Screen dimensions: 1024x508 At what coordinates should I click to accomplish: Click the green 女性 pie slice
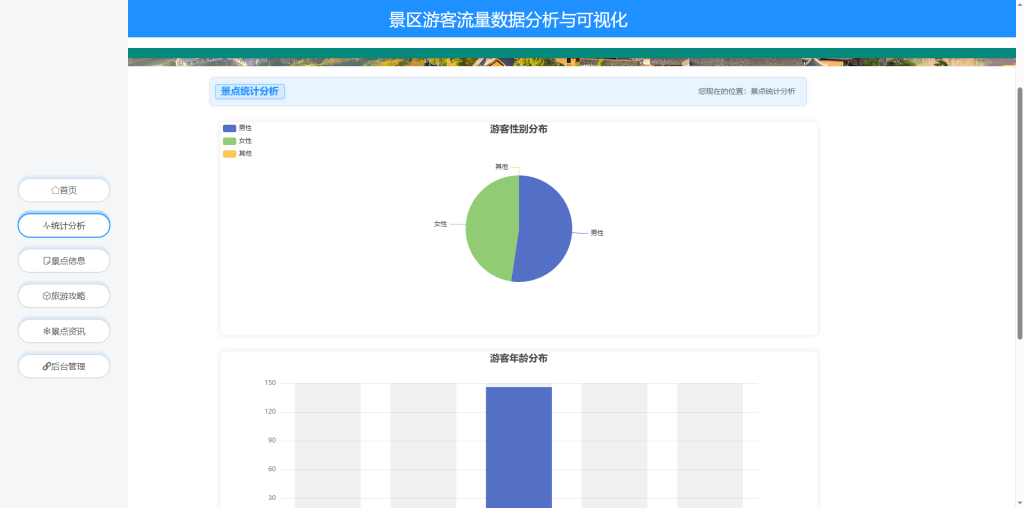tap(491, 229)
